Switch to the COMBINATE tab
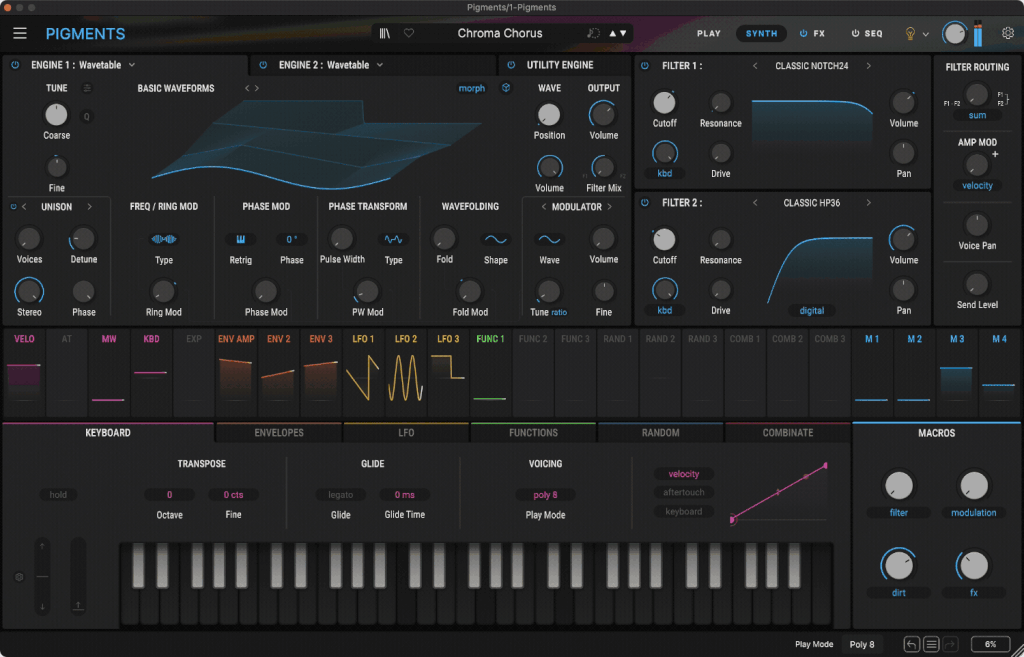Viewport: 1024px width, 657px height. [788, 432]
